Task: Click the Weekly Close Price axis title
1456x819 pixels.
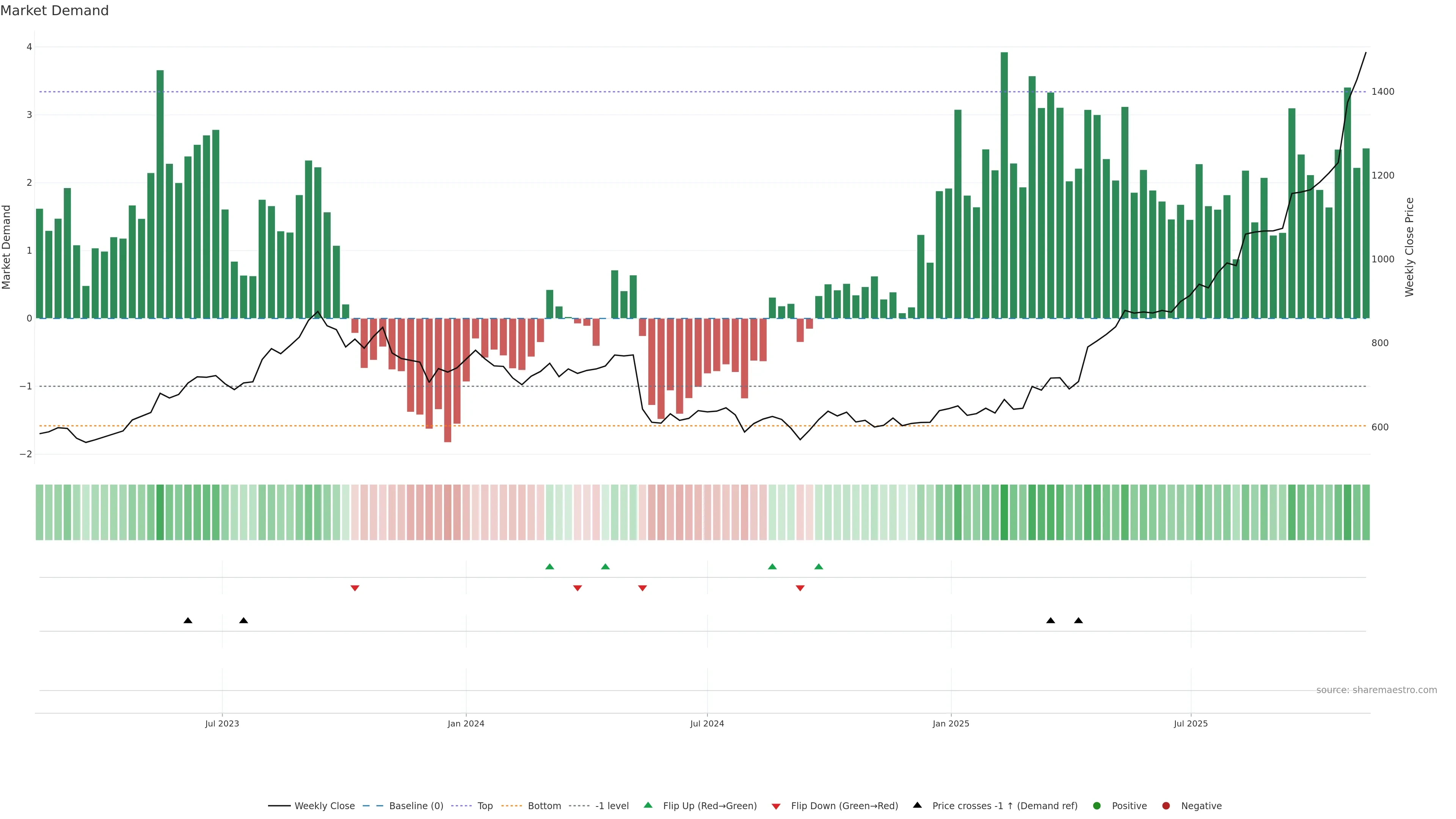Action: tap(1409, 247)
